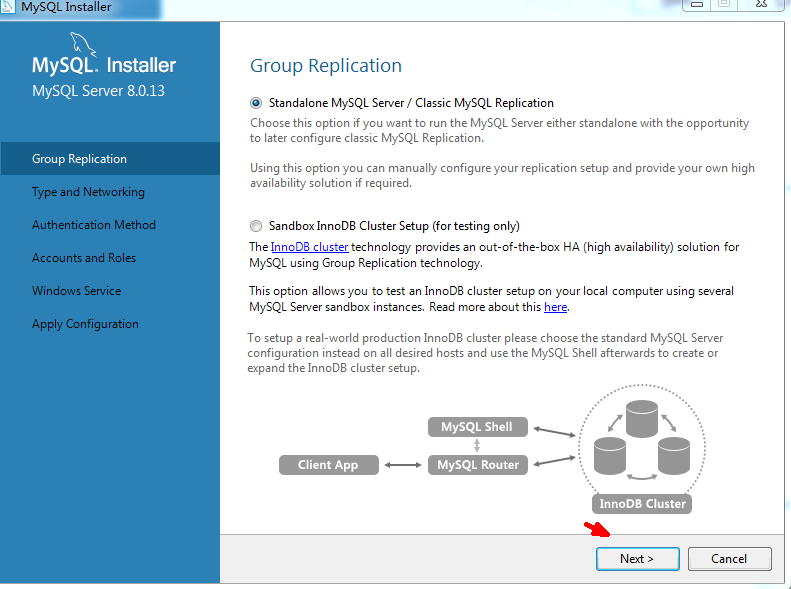Click the MySQL dolphin logo
Image resolution: width=791 pixels, height=589 pixels.
point(83,43)
